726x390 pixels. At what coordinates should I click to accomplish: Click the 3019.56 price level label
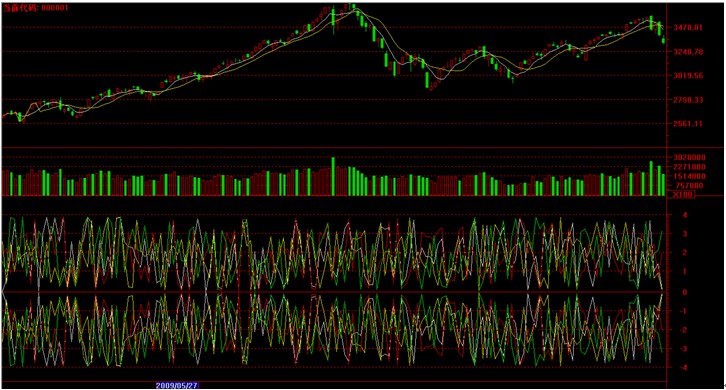coord(688,75)
